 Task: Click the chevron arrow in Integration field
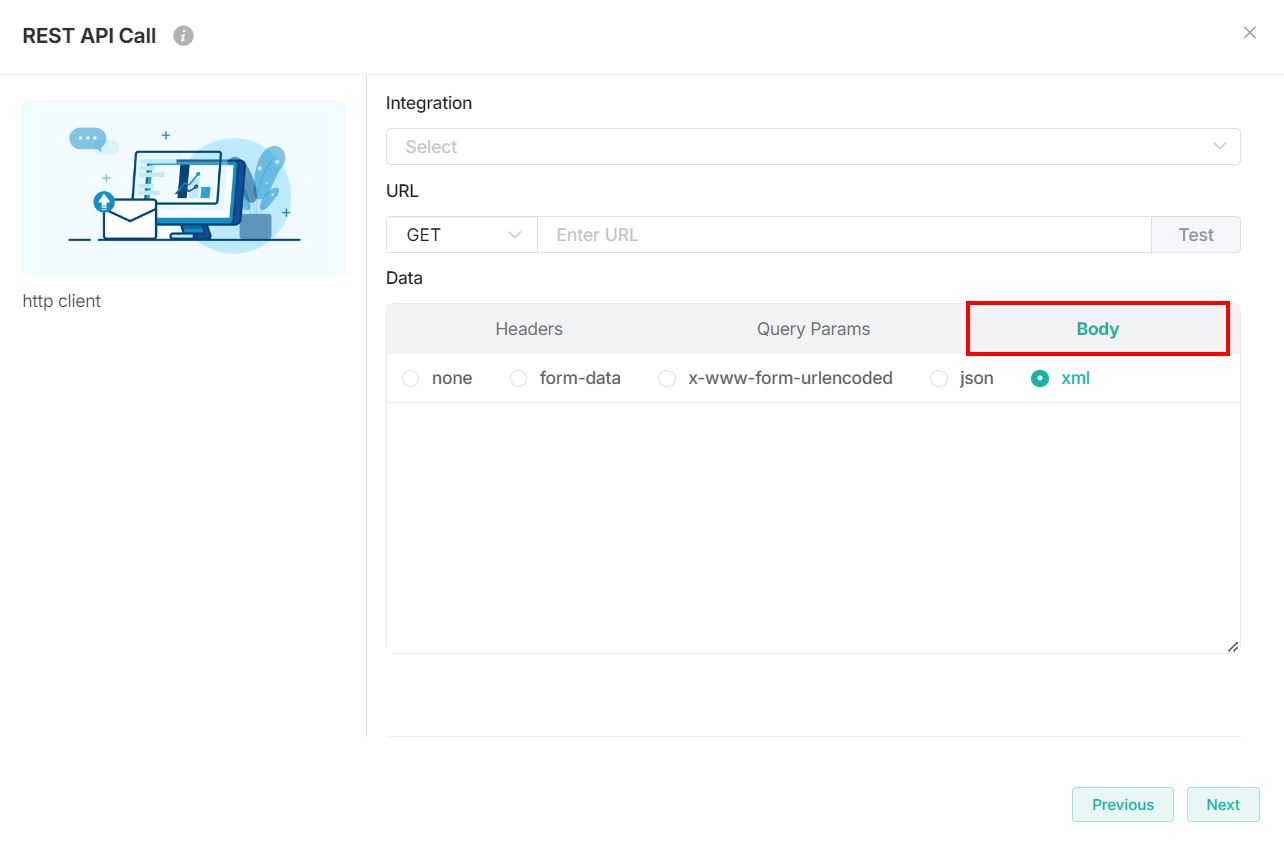1219,147
